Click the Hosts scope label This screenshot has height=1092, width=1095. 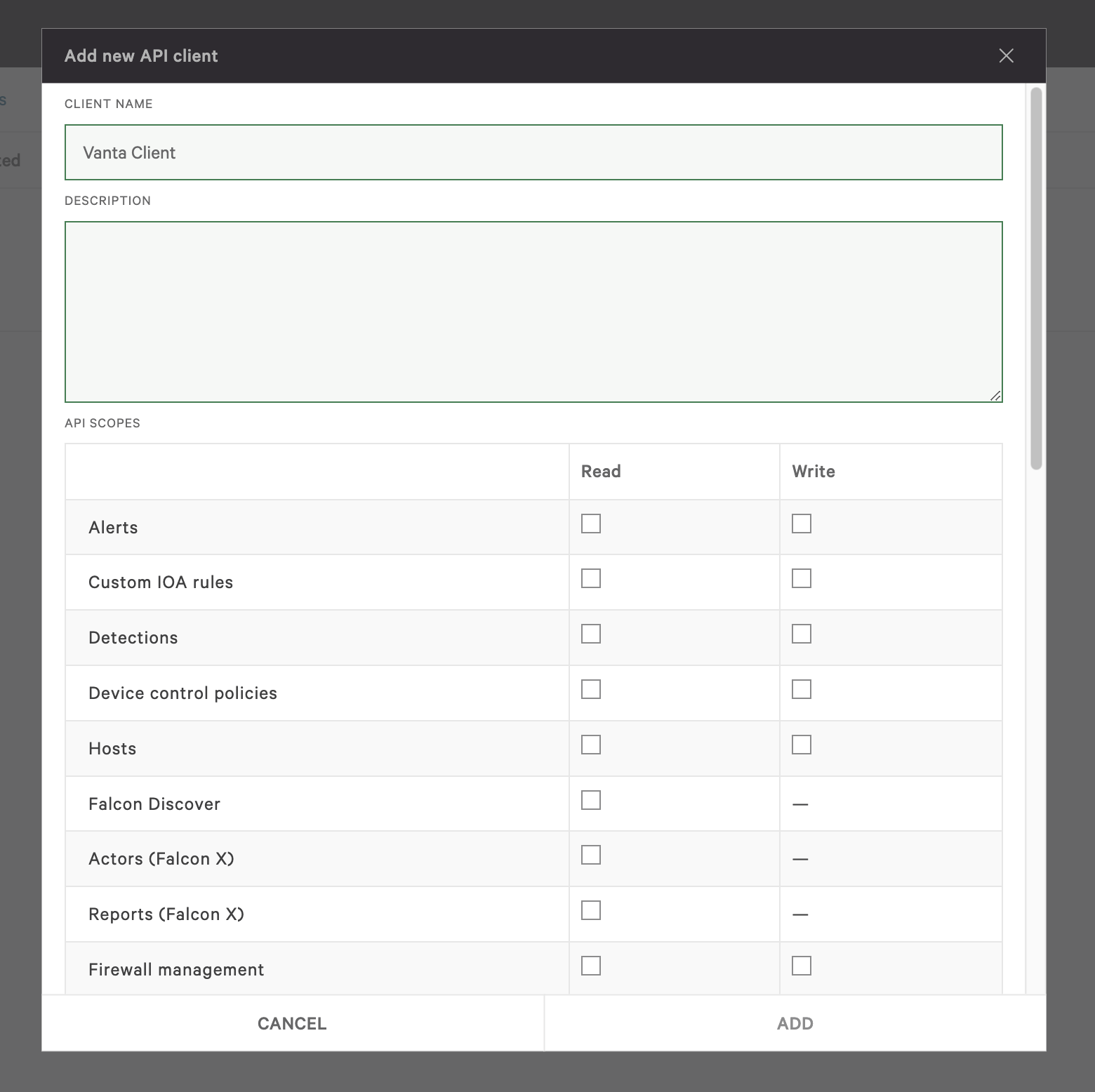(x=112, y=749)
